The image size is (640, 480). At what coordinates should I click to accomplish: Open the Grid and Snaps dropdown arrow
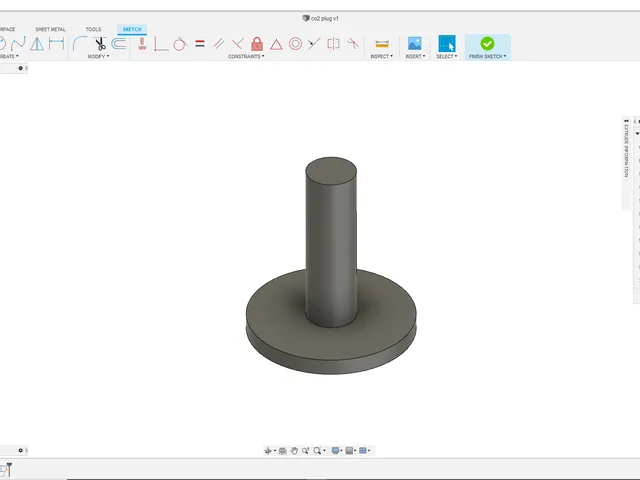tap(369, 451)
